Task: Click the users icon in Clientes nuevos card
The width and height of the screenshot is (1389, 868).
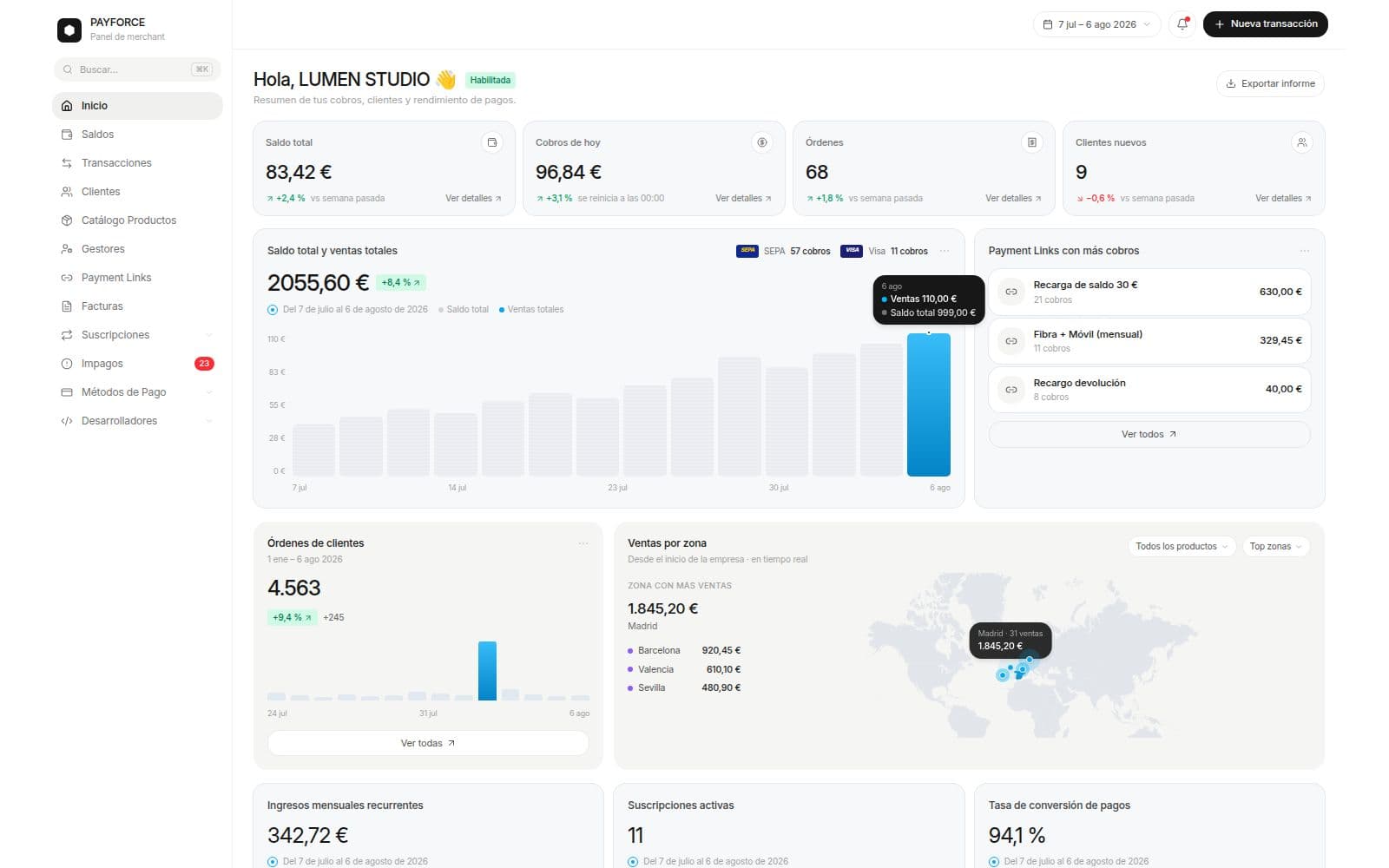Action: [x=1301, y=142]
